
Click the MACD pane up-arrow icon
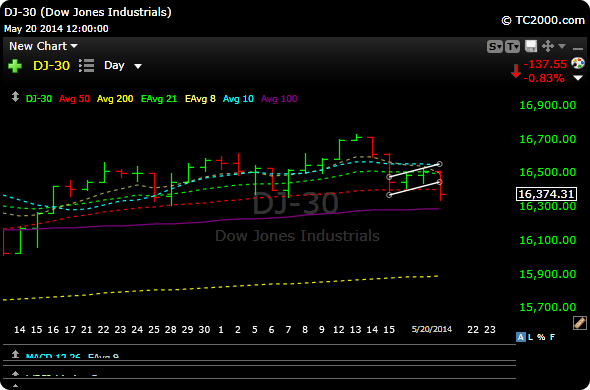tap(15, 354)
